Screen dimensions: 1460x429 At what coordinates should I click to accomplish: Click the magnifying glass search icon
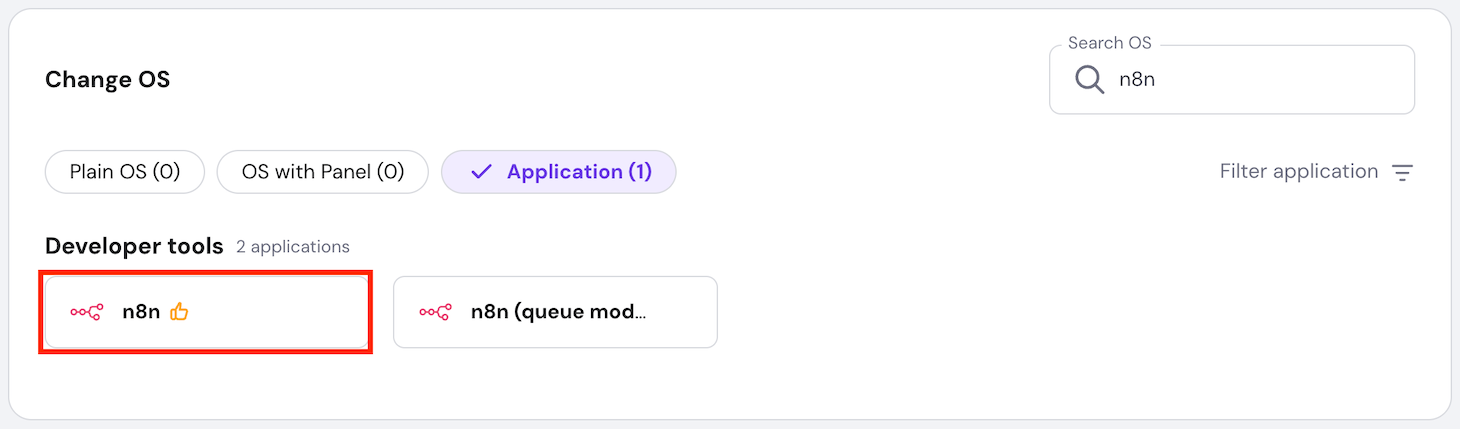[x=1089, y=79]
